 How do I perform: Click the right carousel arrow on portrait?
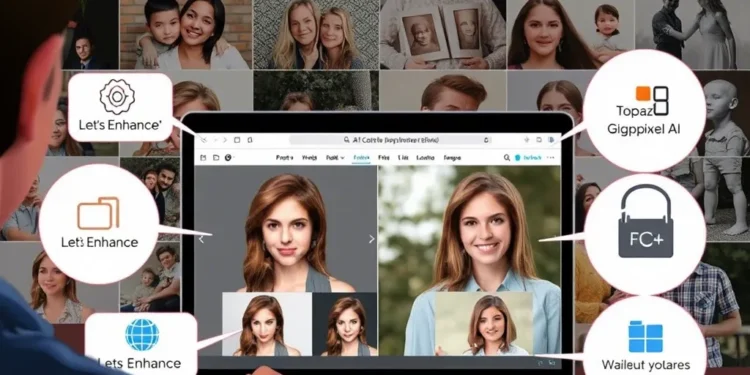(x=371, y=239)
